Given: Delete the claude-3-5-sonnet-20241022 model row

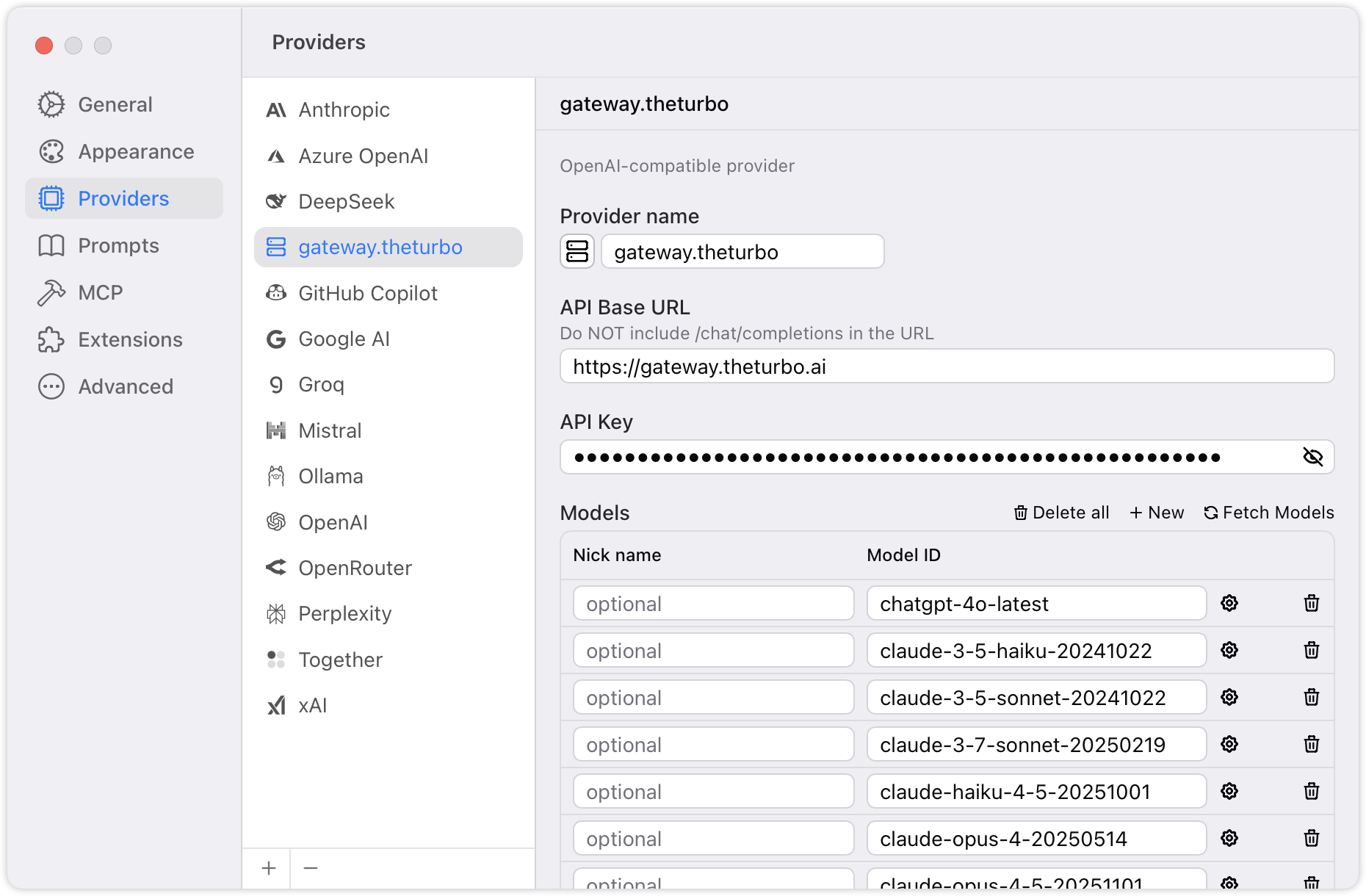Looking at the screenshot, I should (1311, 697).
